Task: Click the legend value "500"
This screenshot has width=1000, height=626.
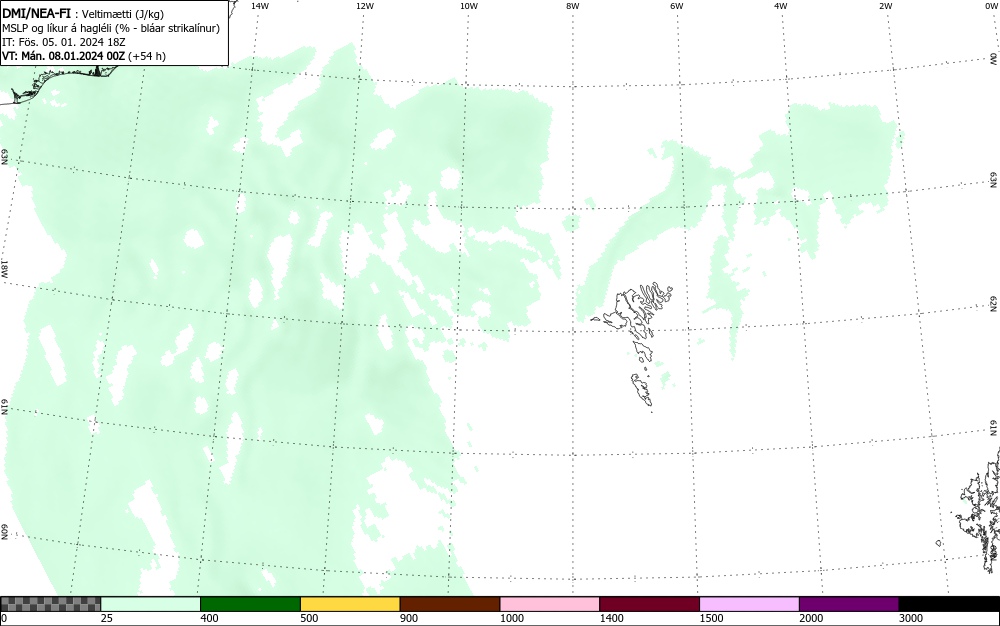Action: coord(309,618)
